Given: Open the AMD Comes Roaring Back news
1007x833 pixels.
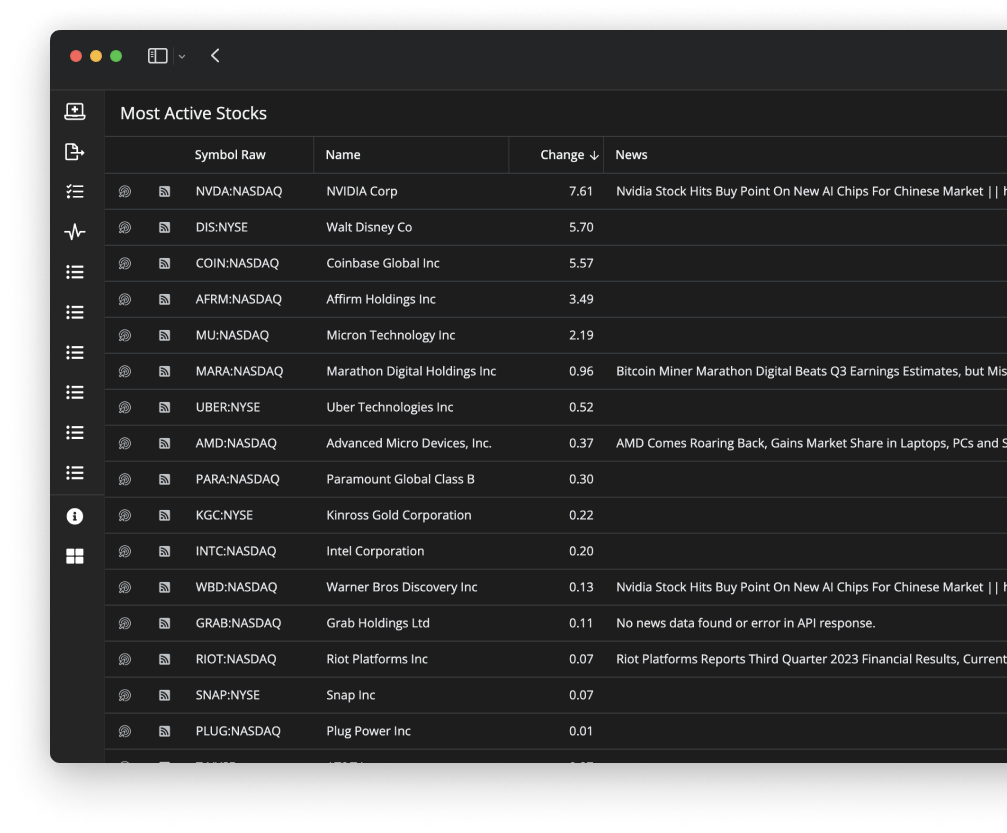Looking at the screenshot, I should point(811,443).
